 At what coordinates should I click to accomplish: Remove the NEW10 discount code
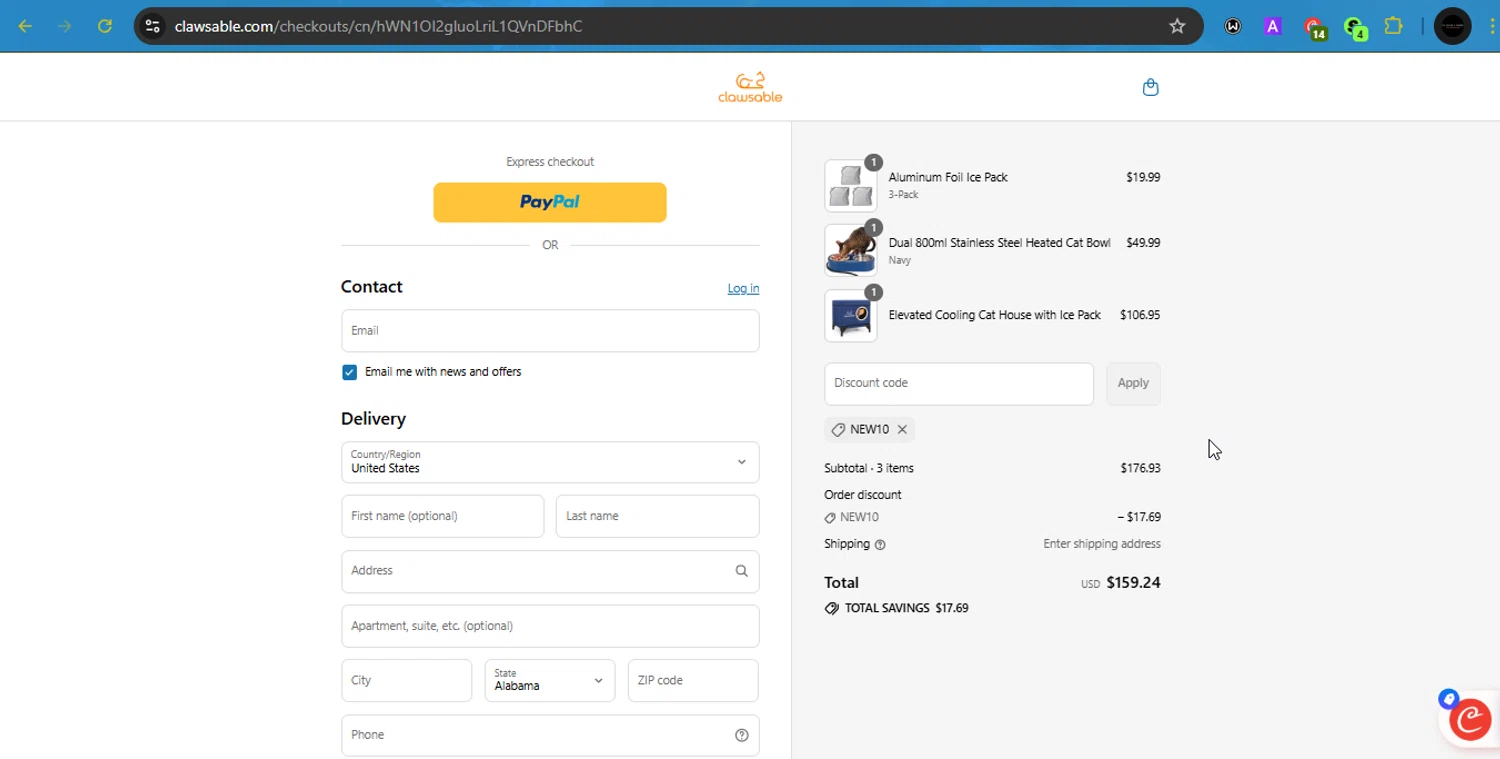pos(902,429)
